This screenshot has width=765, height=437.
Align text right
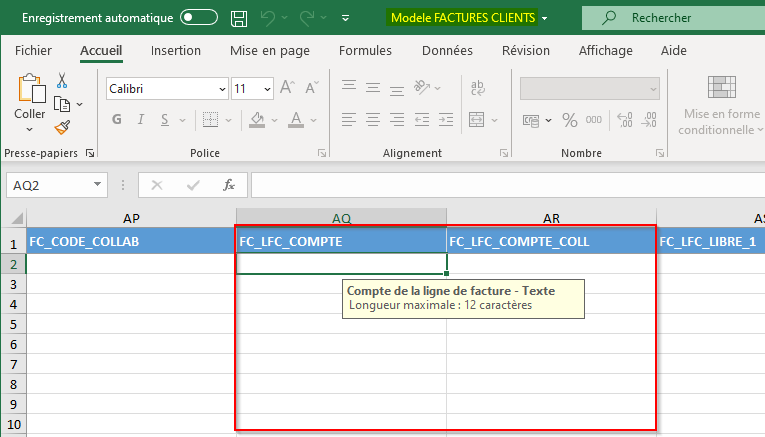tap(397, 119)
